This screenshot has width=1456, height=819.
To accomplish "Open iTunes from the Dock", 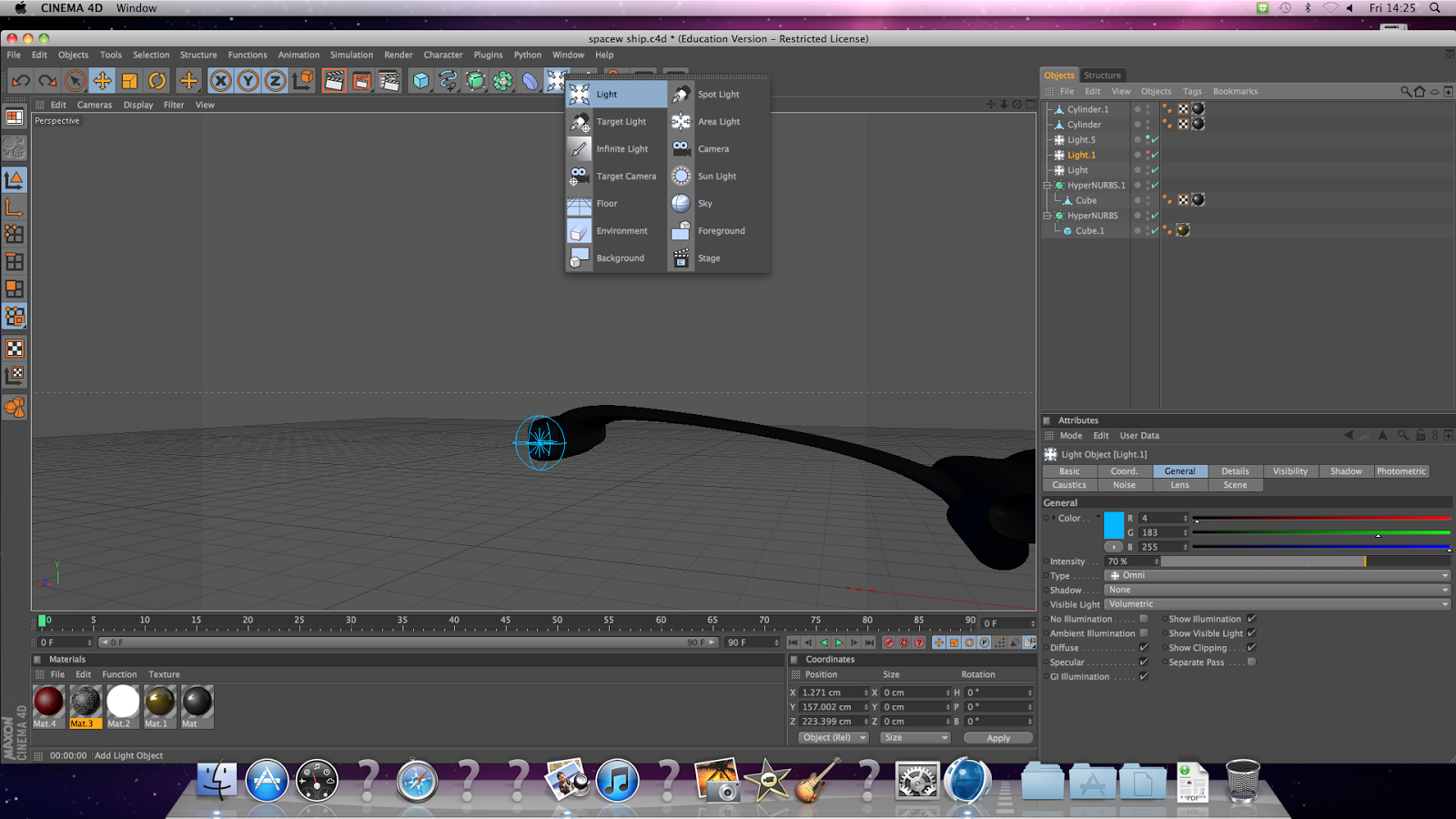I will pyautogui.click(x=618, y=780).
